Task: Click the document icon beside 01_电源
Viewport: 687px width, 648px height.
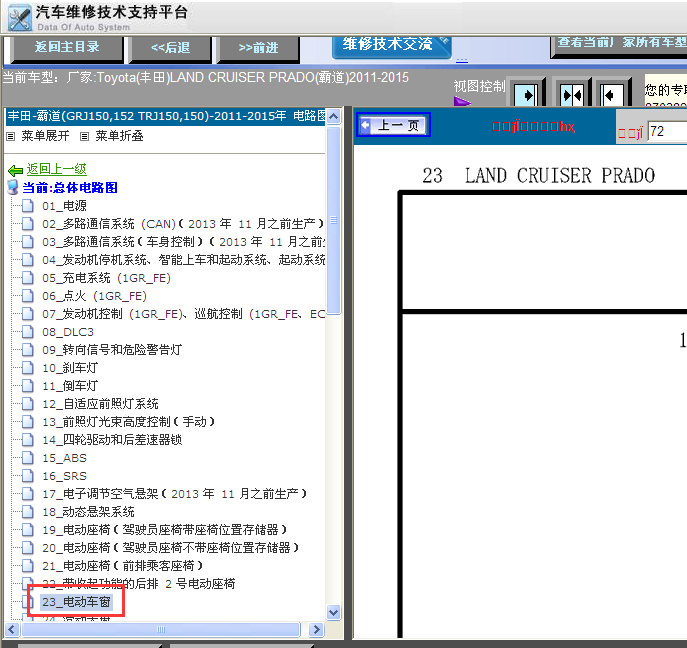Action: (28, 205)
